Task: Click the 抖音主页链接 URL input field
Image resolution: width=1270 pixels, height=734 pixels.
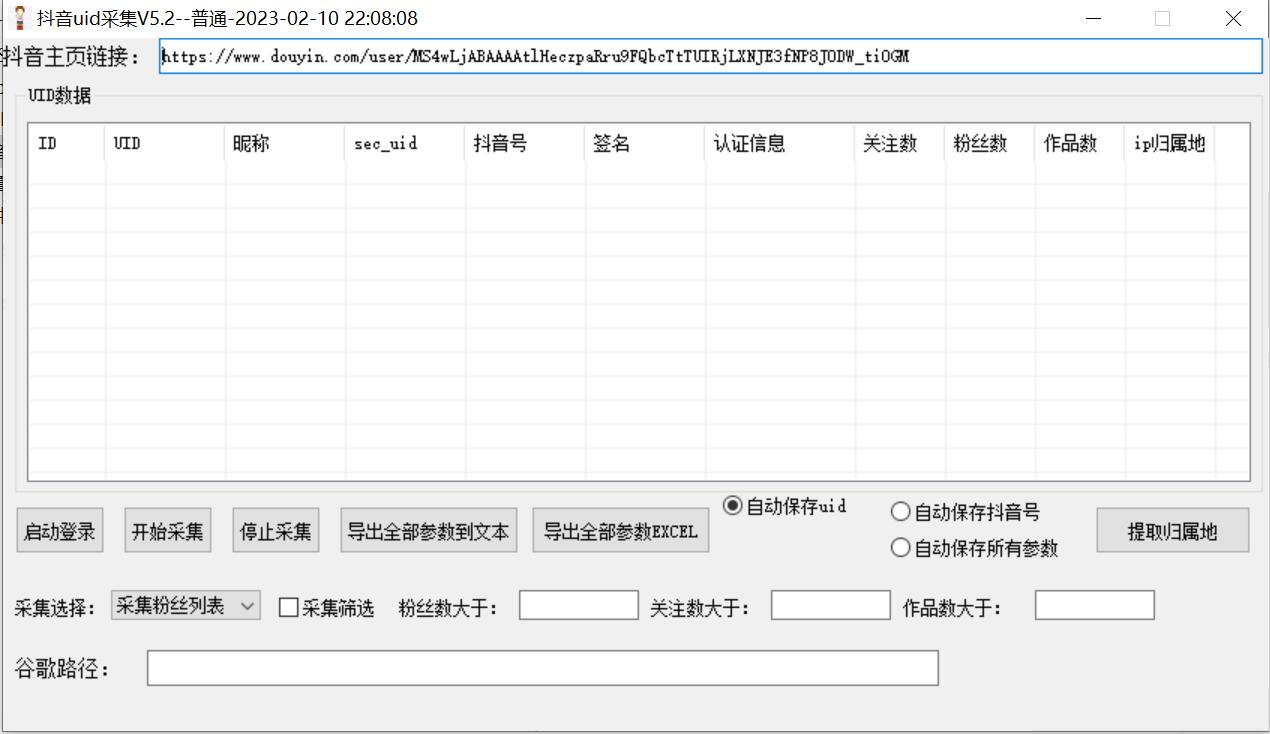Action: coord(710,57)
